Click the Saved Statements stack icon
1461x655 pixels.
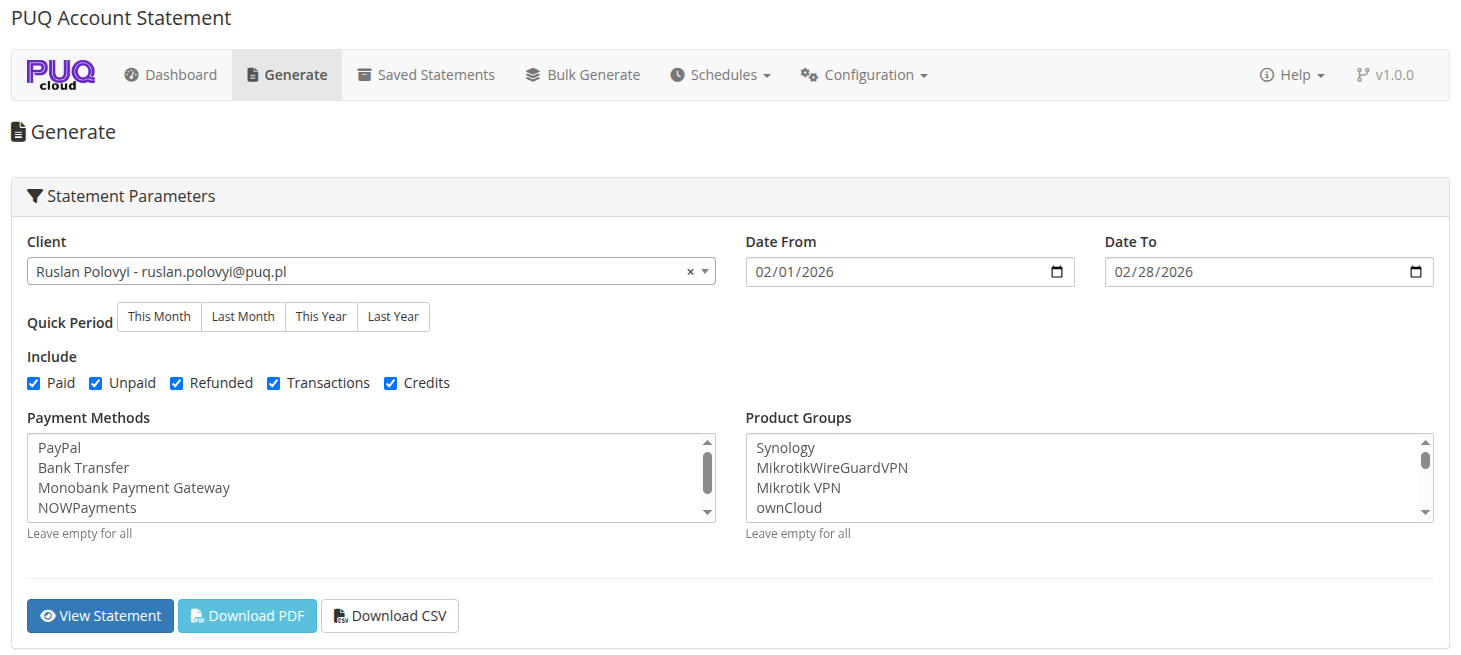click(x=366, y=74)
